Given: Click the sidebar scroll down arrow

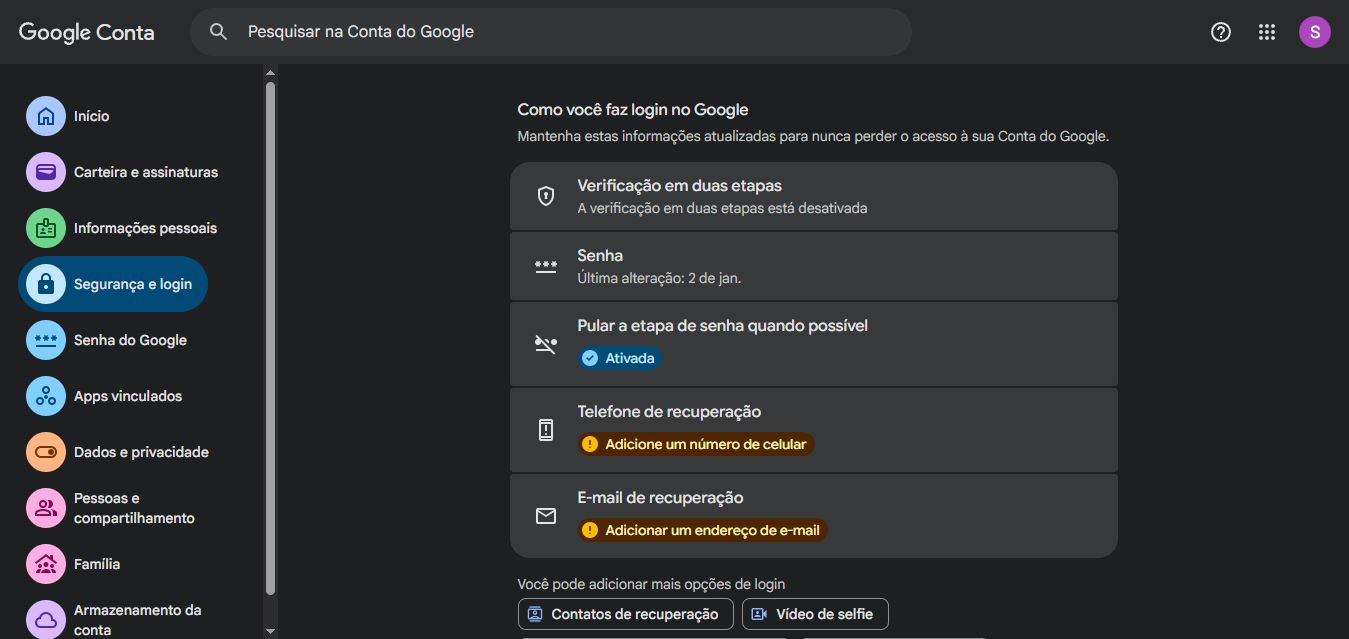Looking at the screenshot, I should (270, 631).
